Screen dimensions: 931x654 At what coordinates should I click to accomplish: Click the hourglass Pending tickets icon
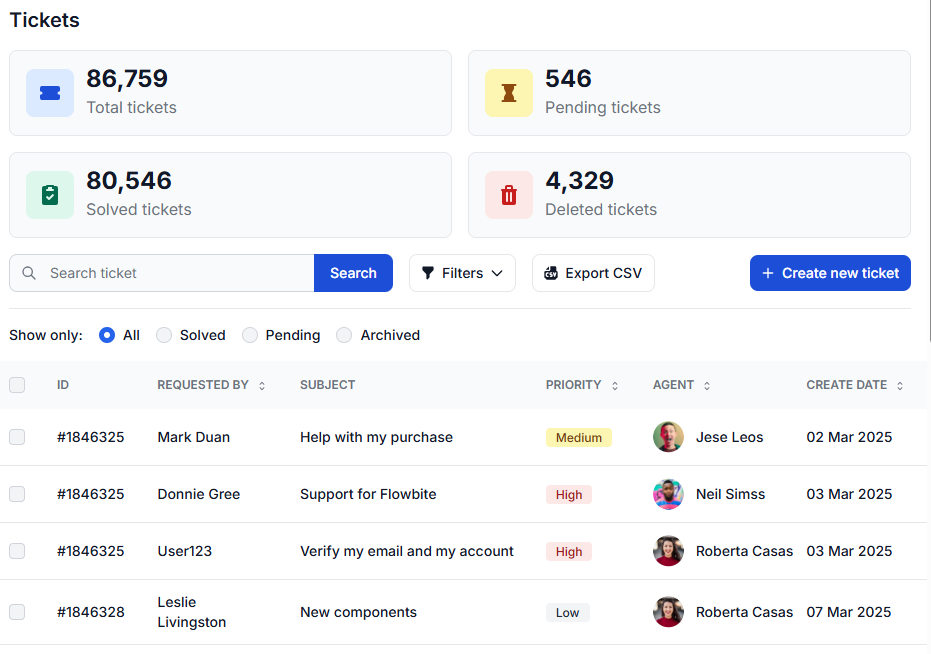pyautogui.click(x=509, y=93)
